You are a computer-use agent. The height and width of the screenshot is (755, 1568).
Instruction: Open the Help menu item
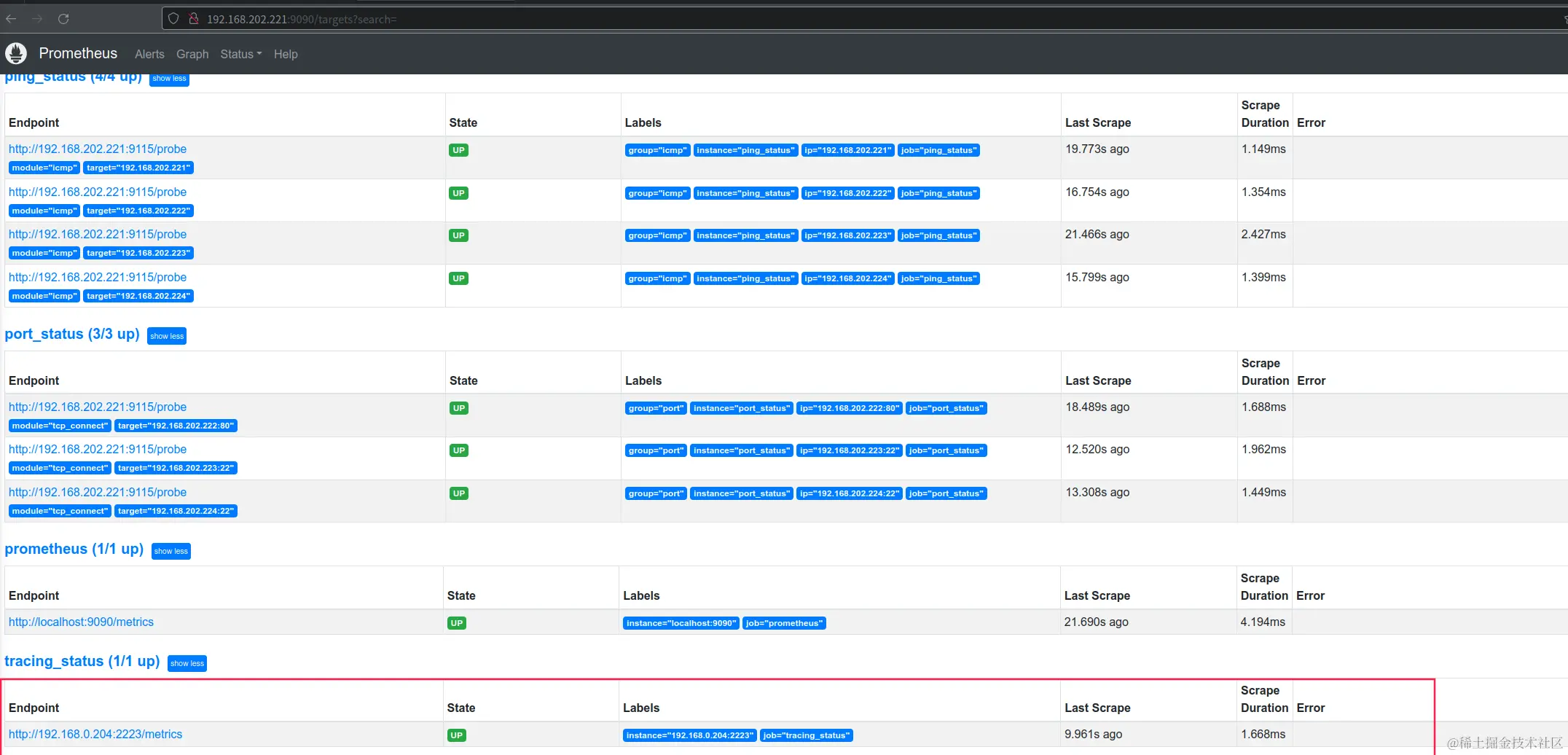click(286, 54)
